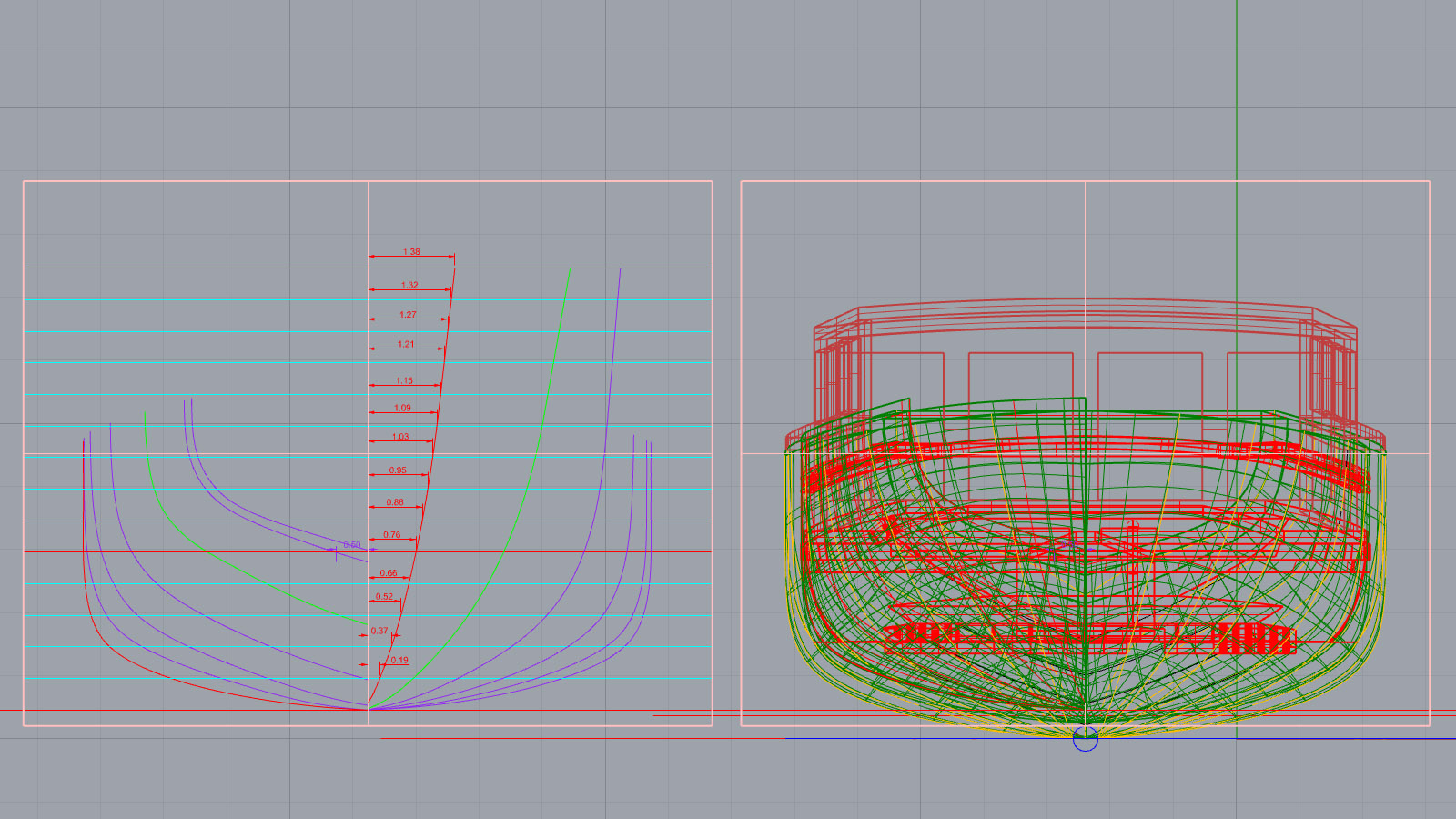Select the 0.95 dimension label
Image resolution: width=1456 pixels, height=819 pixels.
coord(398,470)
